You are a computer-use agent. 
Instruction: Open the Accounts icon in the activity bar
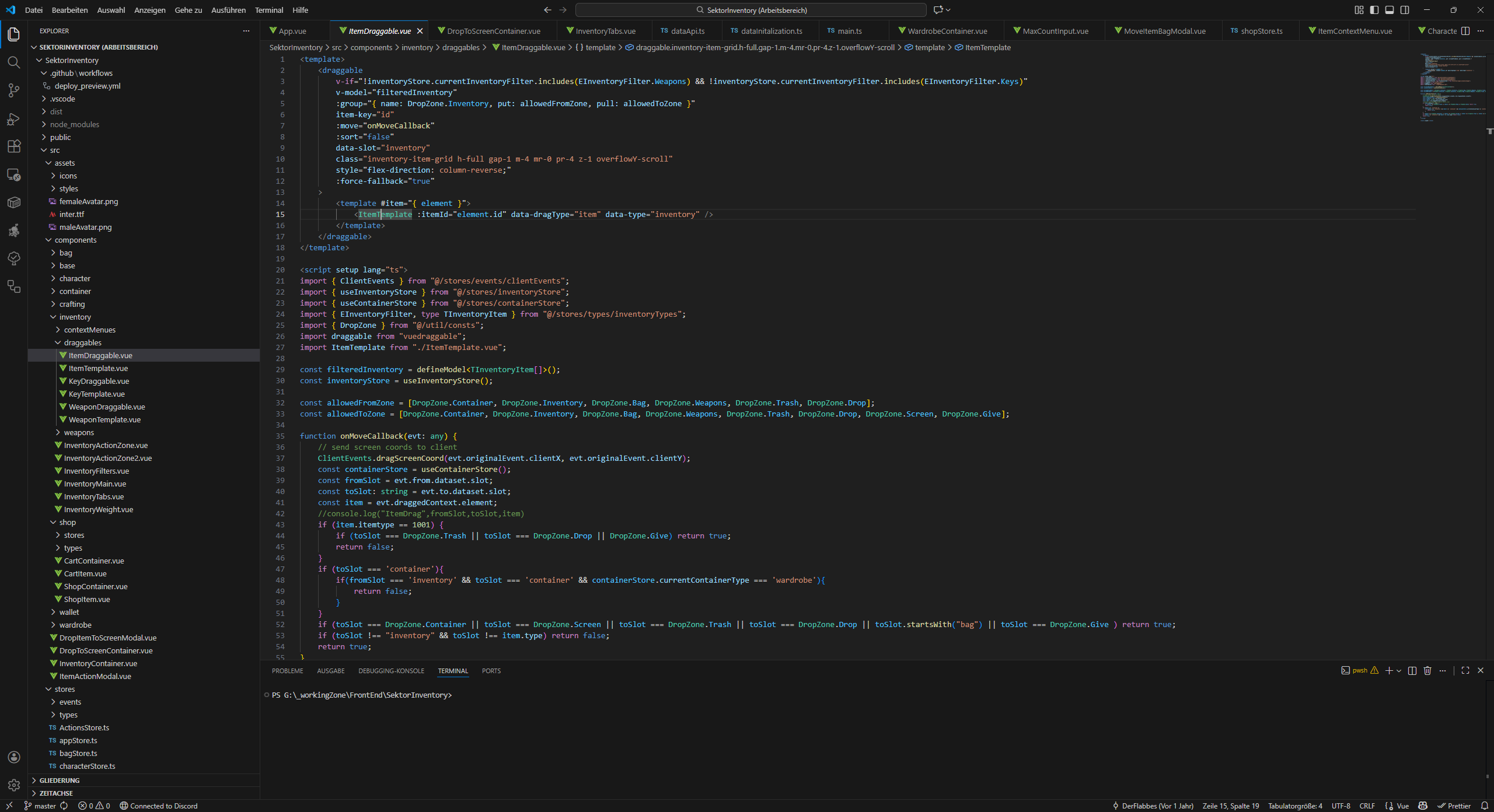click(13, 757)
